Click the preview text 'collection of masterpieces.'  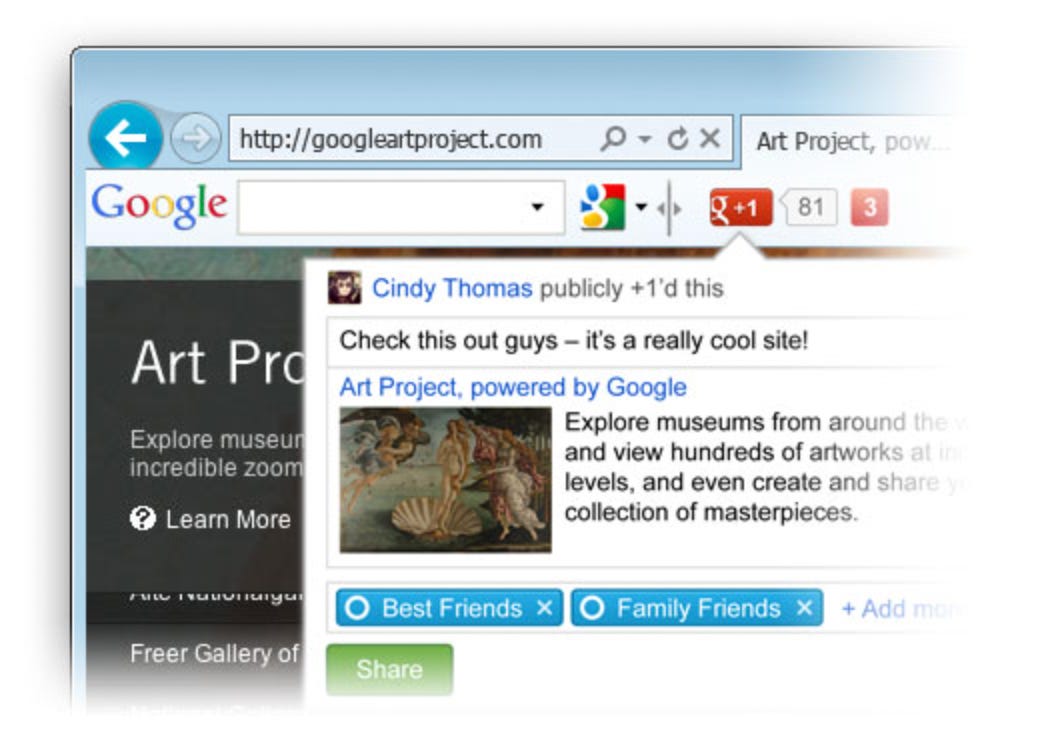(711, 513)
